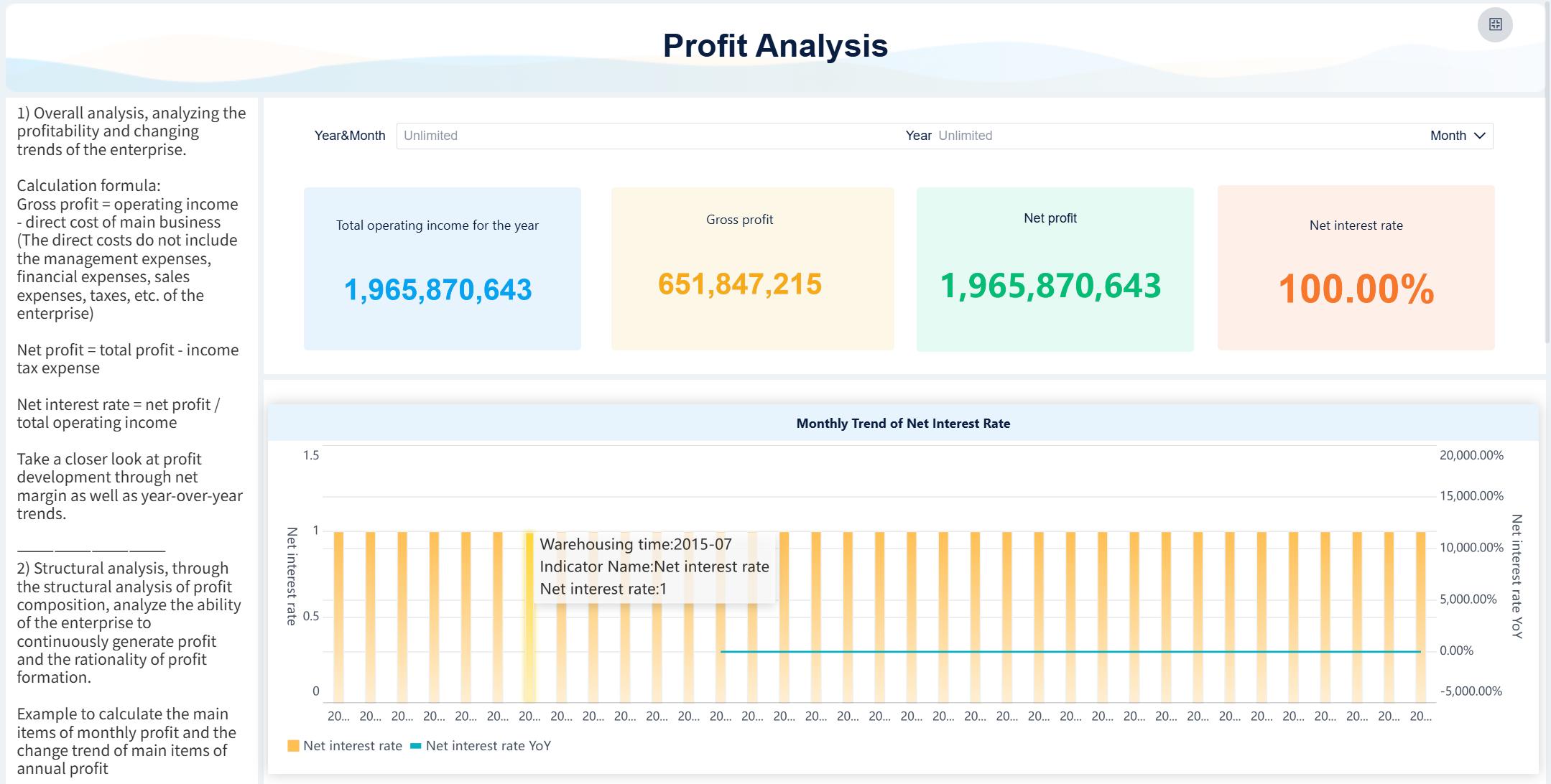
Task: Select the 'Total operating income for the year' card
Action: tap(441, 266)
